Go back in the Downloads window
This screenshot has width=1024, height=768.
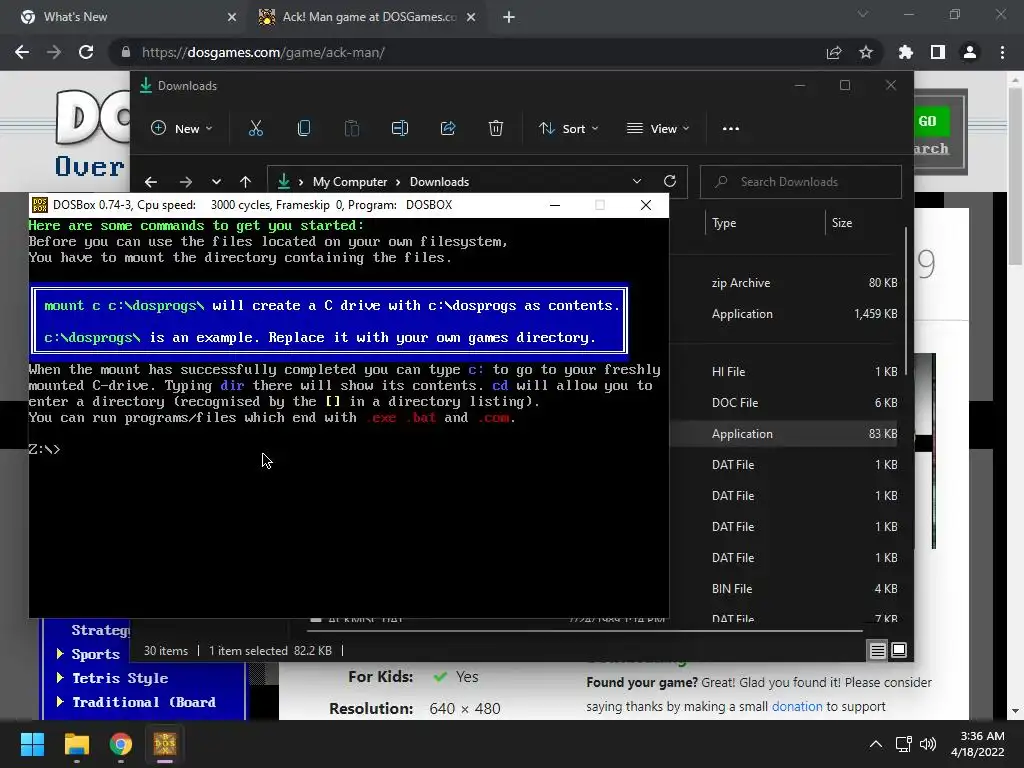coord(151,182)
